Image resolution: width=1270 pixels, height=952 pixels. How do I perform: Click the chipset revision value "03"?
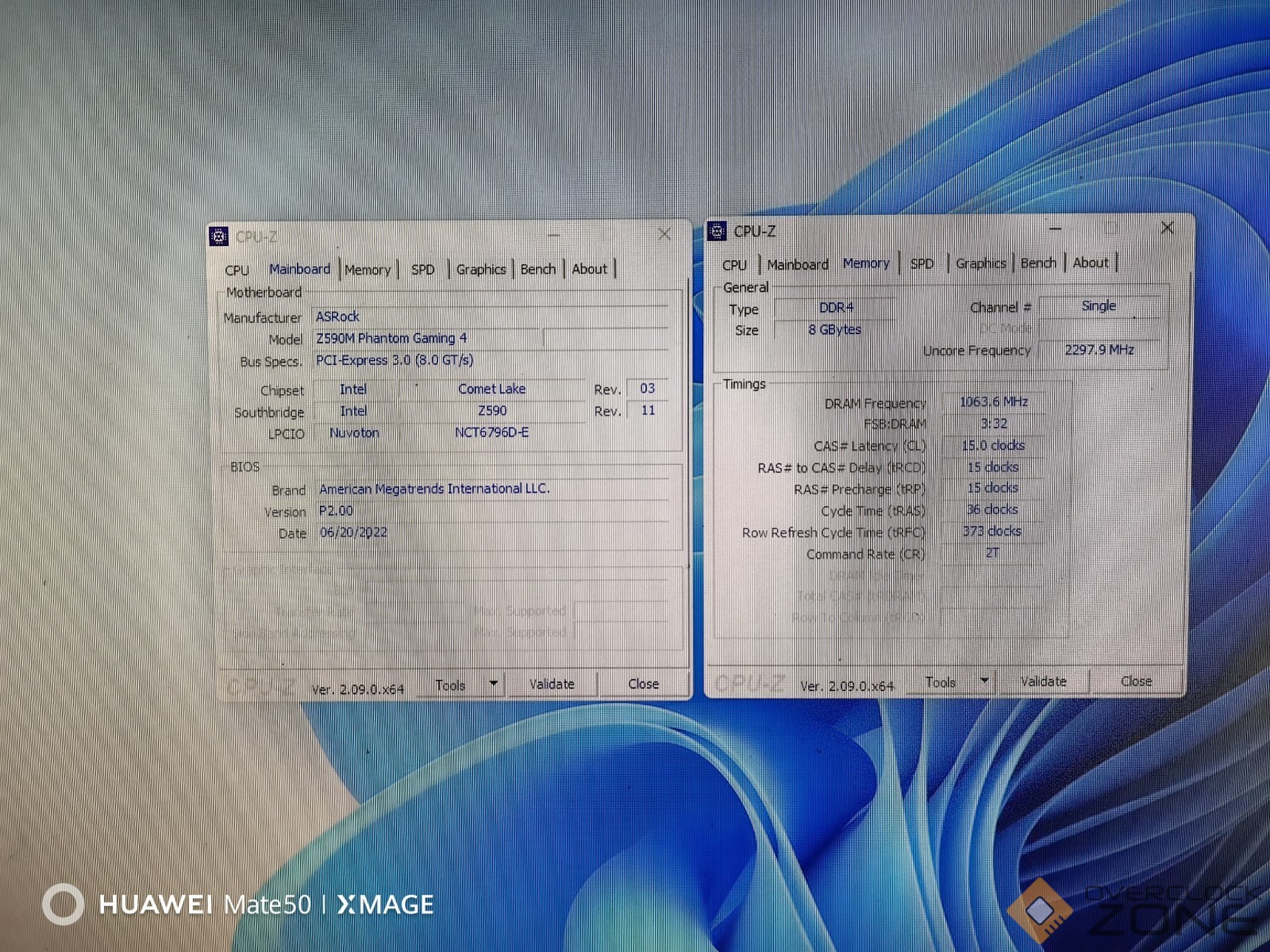648,388
